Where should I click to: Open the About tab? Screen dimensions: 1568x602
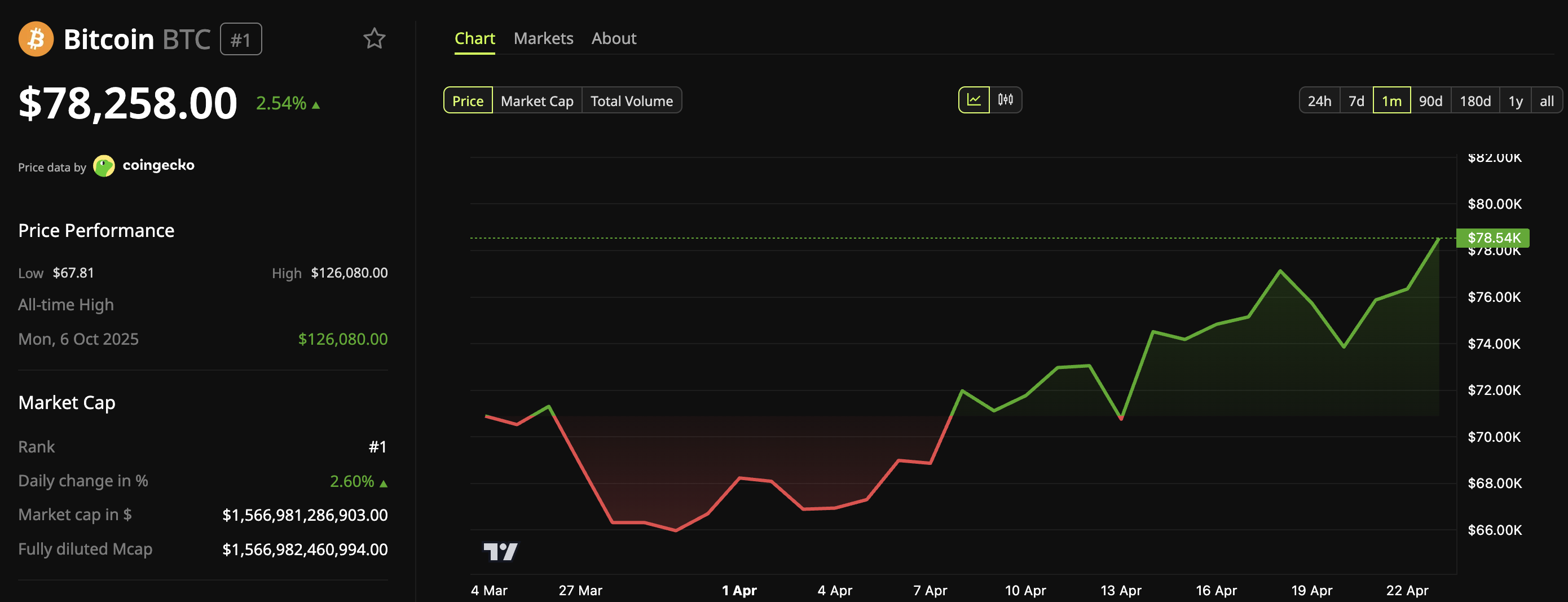614,38
